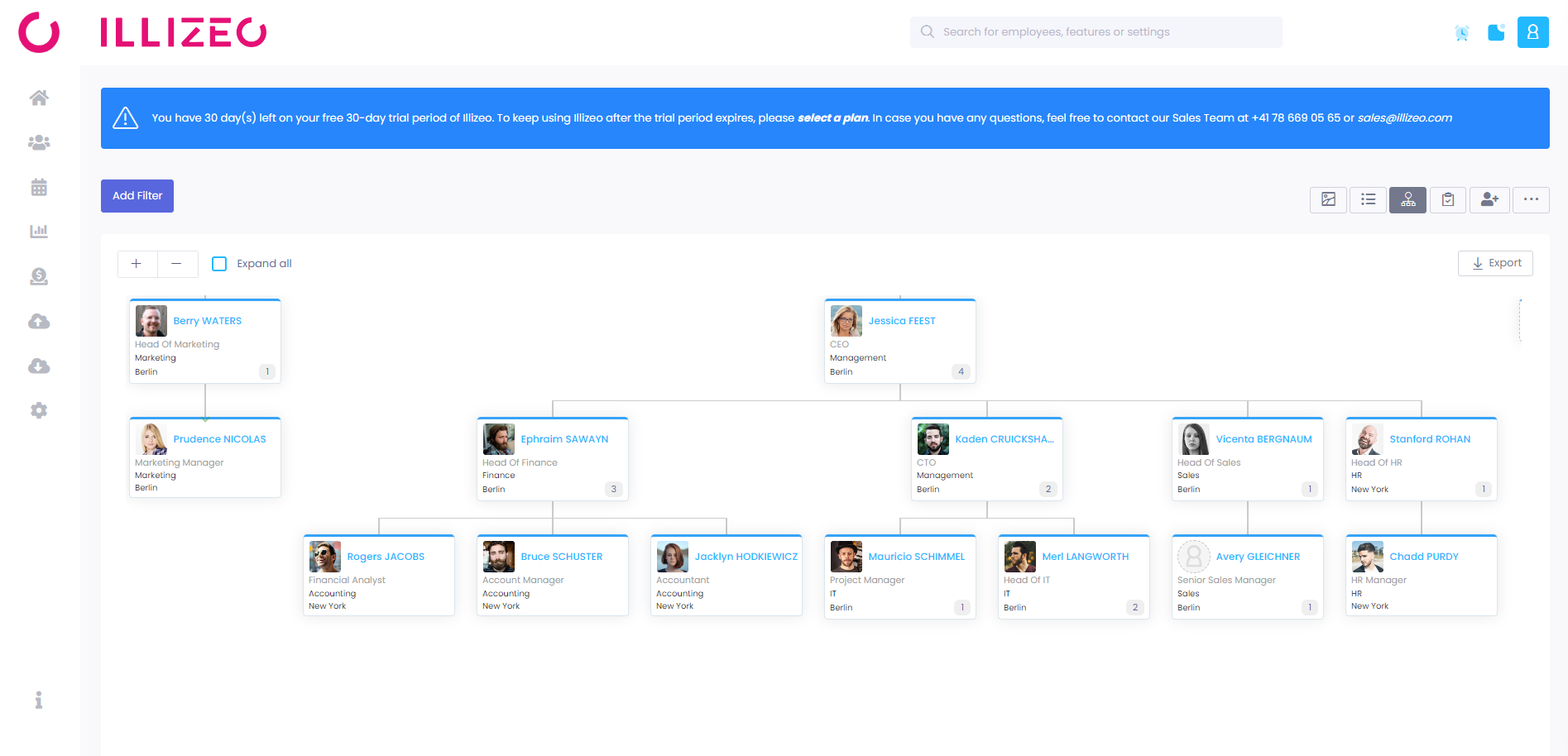Open the Employees group sidebar icon
Viewport: 1568px width, 756px height.
point(39,142)
